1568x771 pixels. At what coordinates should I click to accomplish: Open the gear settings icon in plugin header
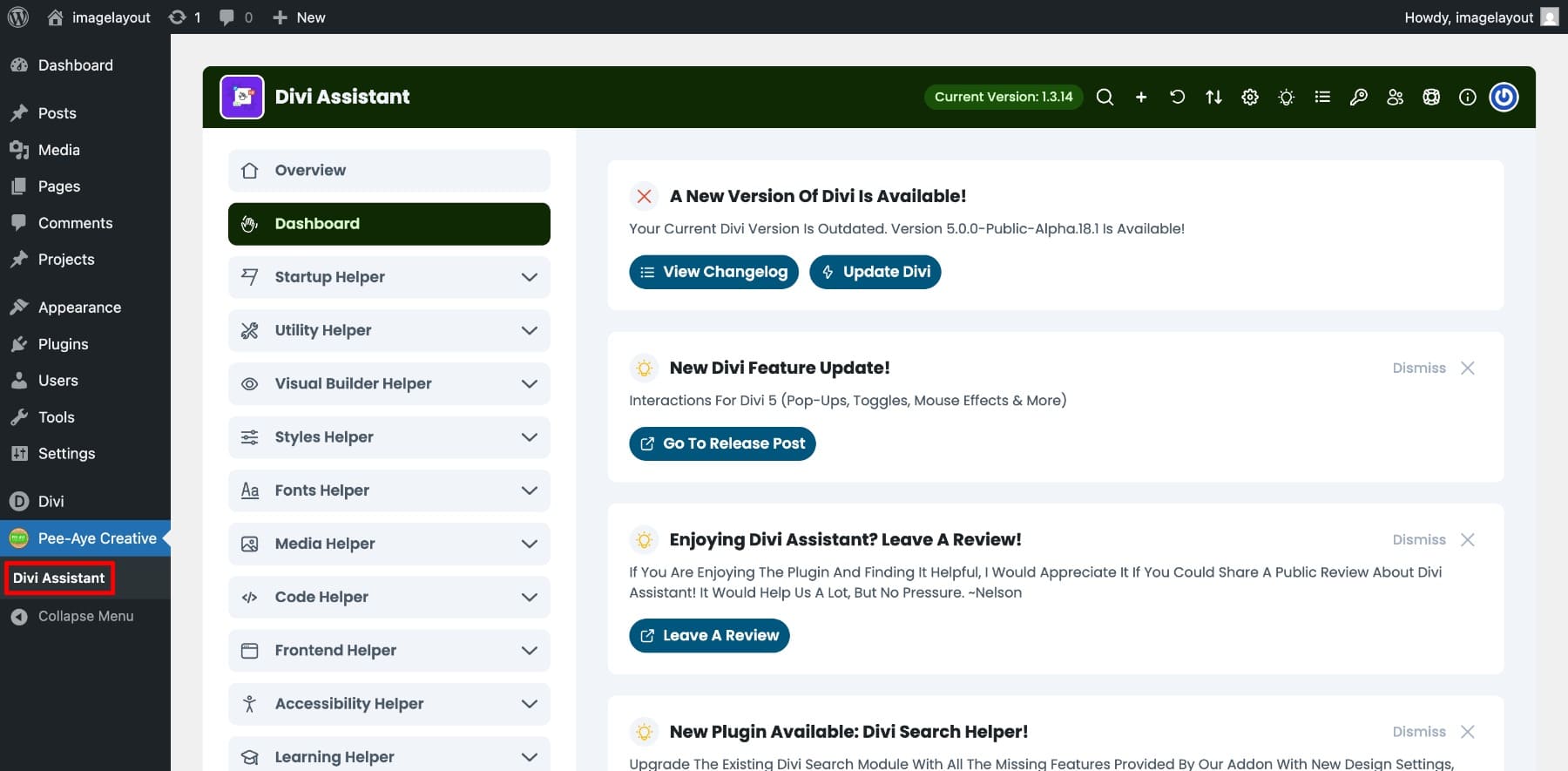point(1250,97)
